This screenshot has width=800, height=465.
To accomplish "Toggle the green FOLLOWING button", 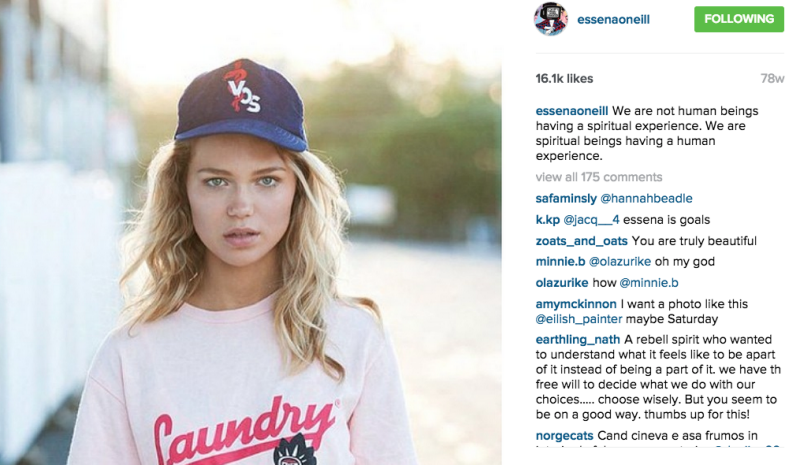I will point(739,19).
